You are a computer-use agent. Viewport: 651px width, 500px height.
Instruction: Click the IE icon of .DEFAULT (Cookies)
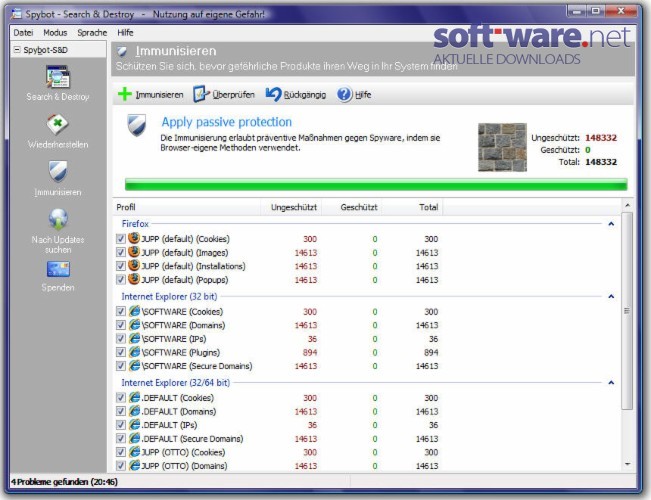click(134, 397)
